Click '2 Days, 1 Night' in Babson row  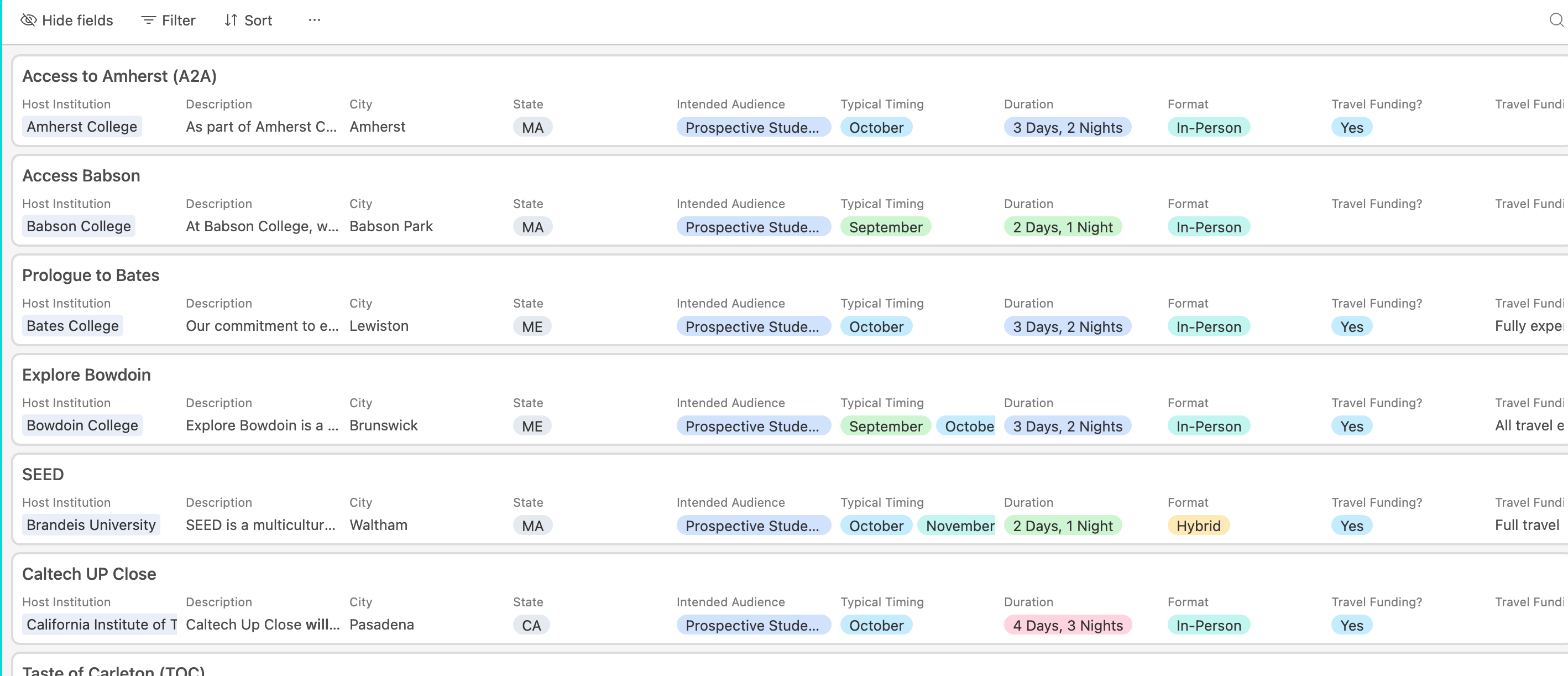pos(1063,227)
